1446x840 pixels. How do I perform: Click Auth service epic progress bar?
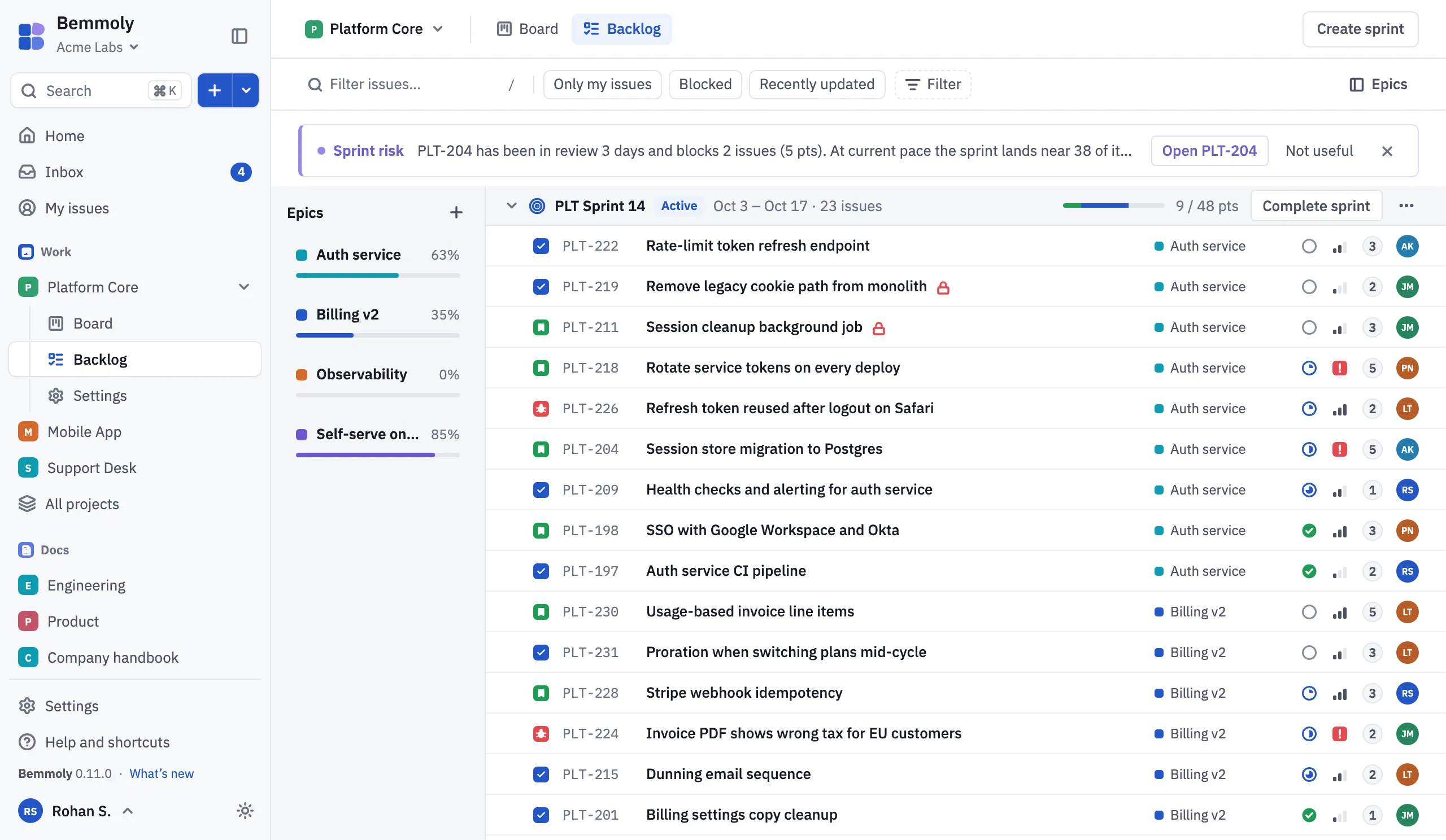click(377, 276)
